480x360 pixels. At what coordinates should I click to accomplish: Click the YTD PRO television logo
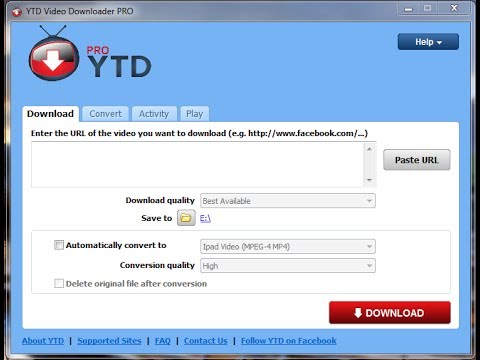[x=54, y=54]
